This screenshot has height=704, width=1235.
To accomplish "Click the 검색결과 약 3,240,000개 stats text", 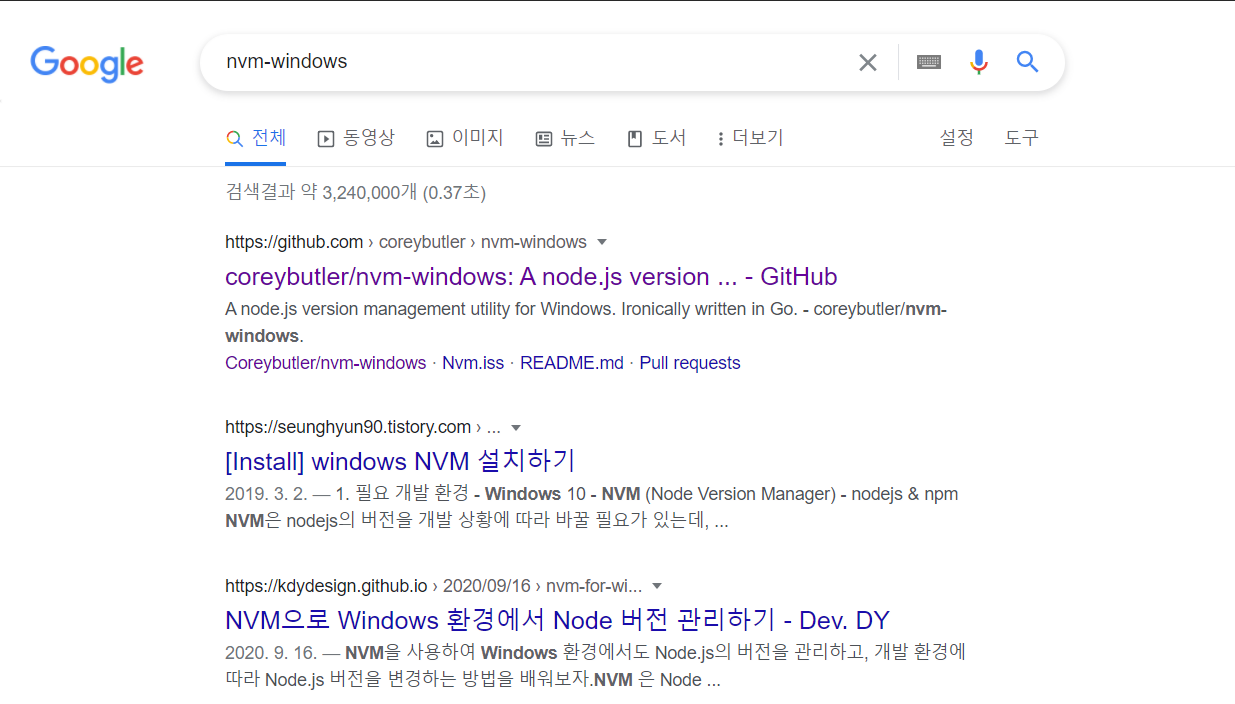I will 355,192.
